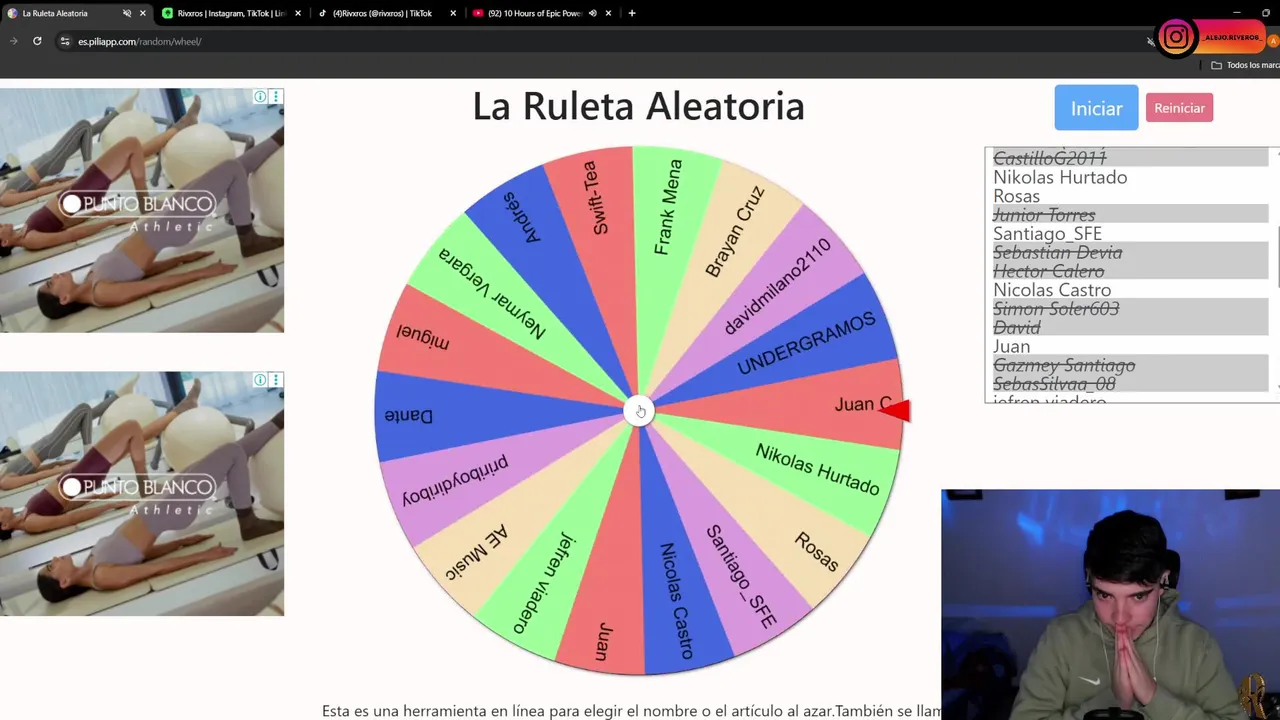This screenshot has height=720, width=1280.
Task: Close the upper Punto Blanco ad
Action: coord(276,97)
